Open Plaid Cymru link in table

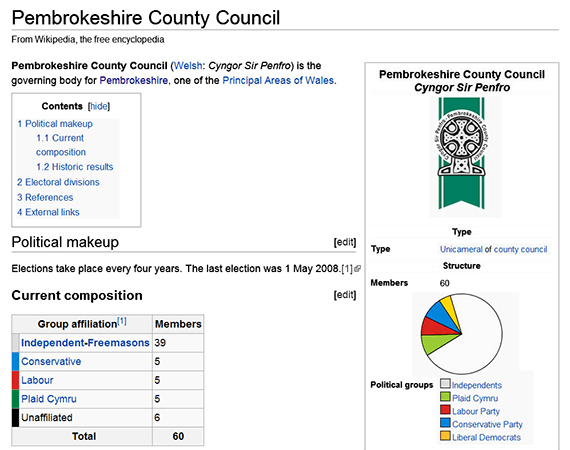point(49,399)
